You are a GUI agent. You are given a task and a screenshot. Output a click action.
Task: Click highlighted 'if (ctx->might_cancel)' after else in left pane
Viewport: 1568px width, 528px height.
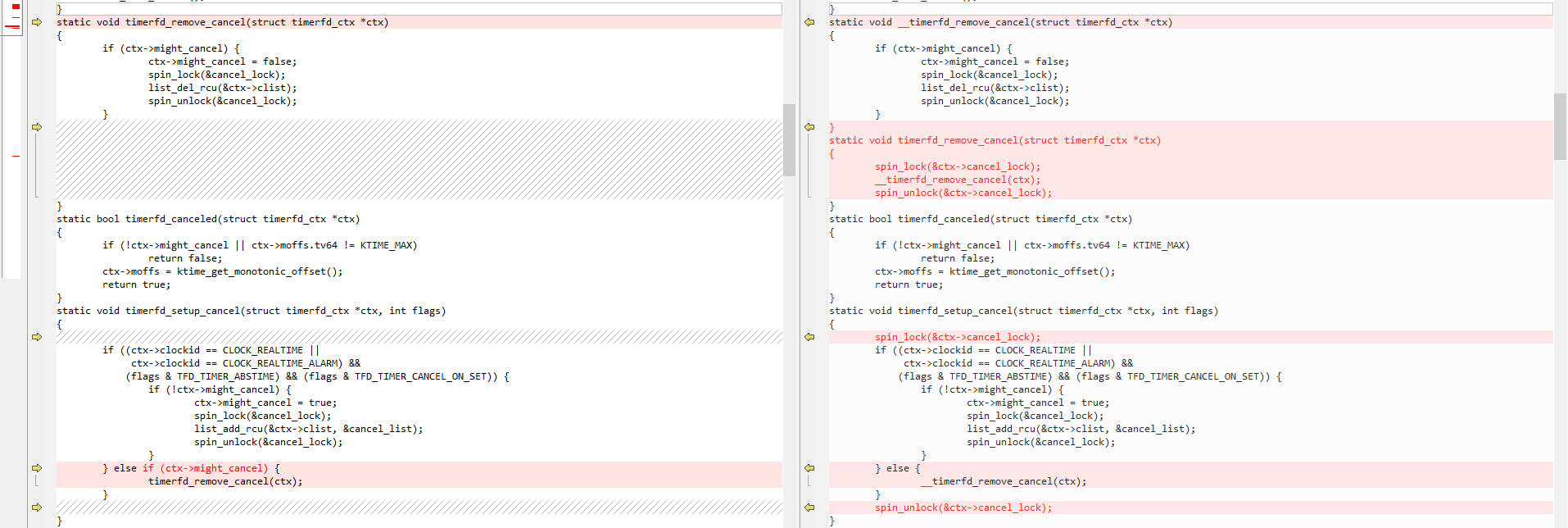[x=205, y=468]
